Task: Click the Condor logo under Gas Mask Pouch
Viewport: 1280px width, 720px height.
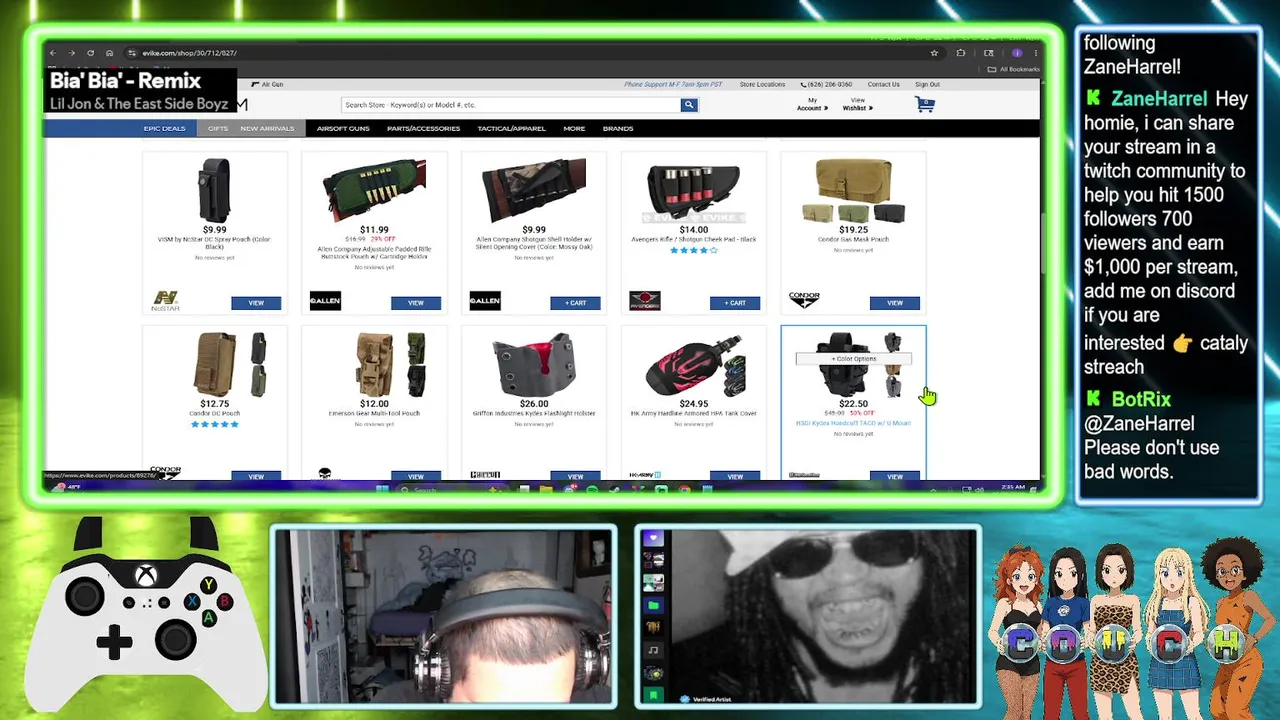Action: coord(804,299)
